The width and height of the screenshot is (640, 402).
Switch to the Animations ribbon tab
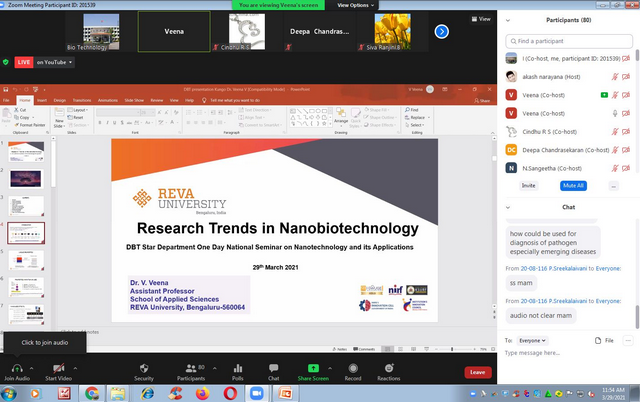click(x=108, y=100)
